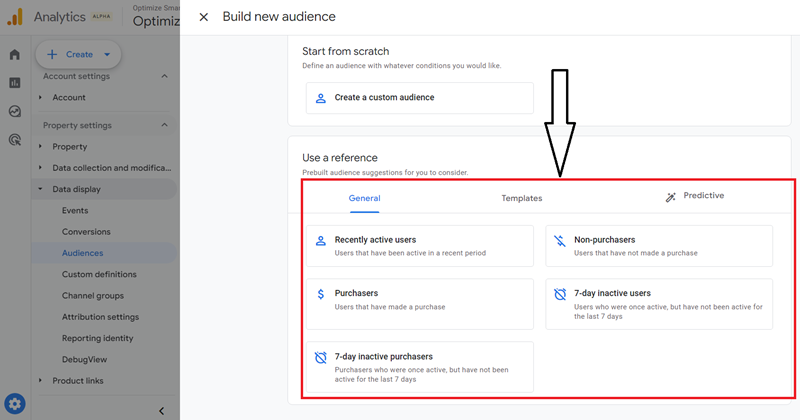Choose the Non-purchasers audience card
The width and height of the screenshot is (800, 420).
659,246
